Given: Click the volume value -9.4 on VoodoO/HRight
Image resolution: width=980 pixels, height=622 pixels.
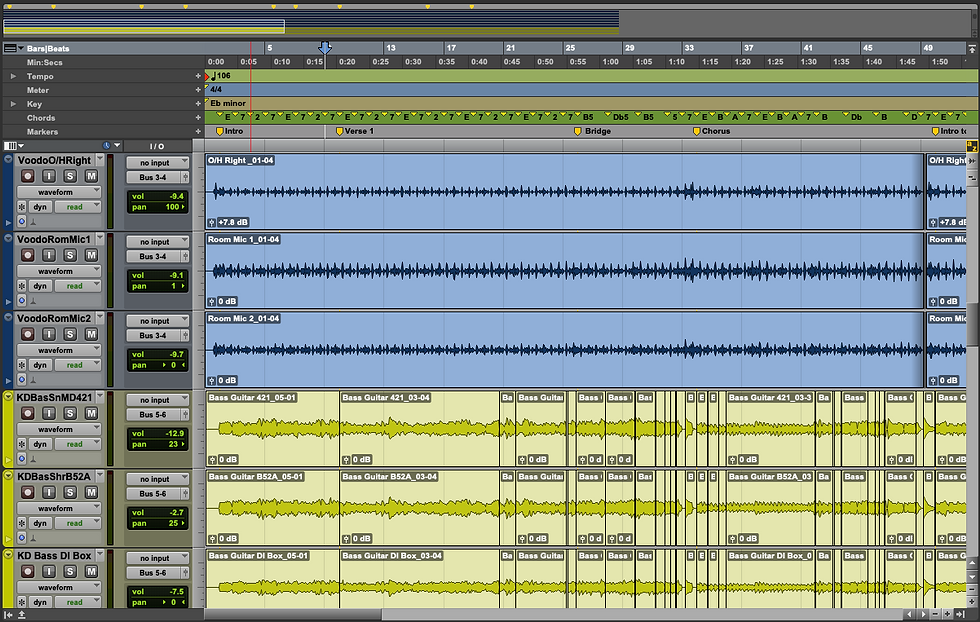Looking at the screenshot, I should point(176,196).
